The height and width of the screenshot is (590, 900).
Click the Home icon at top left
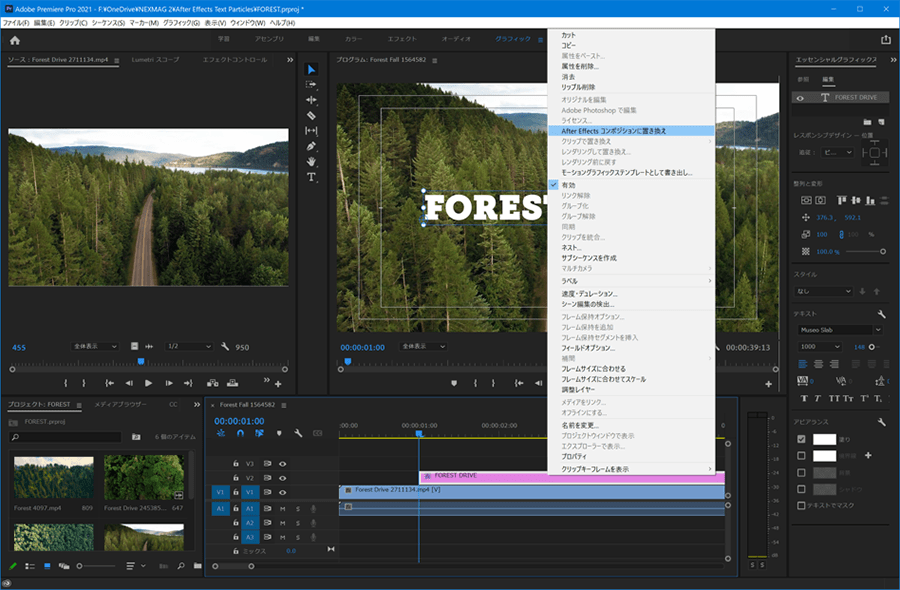[15, 40]
